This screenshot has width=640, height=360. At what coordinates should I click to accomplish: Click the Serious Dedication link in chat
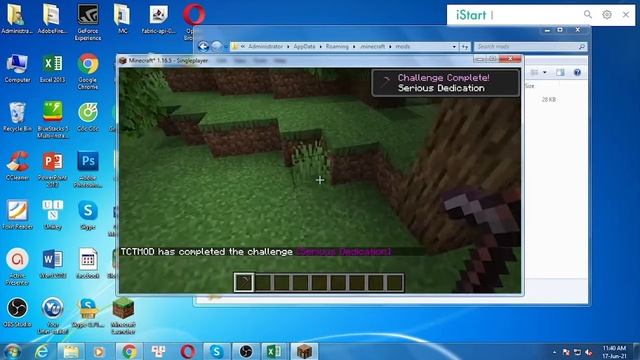(343, 252)
